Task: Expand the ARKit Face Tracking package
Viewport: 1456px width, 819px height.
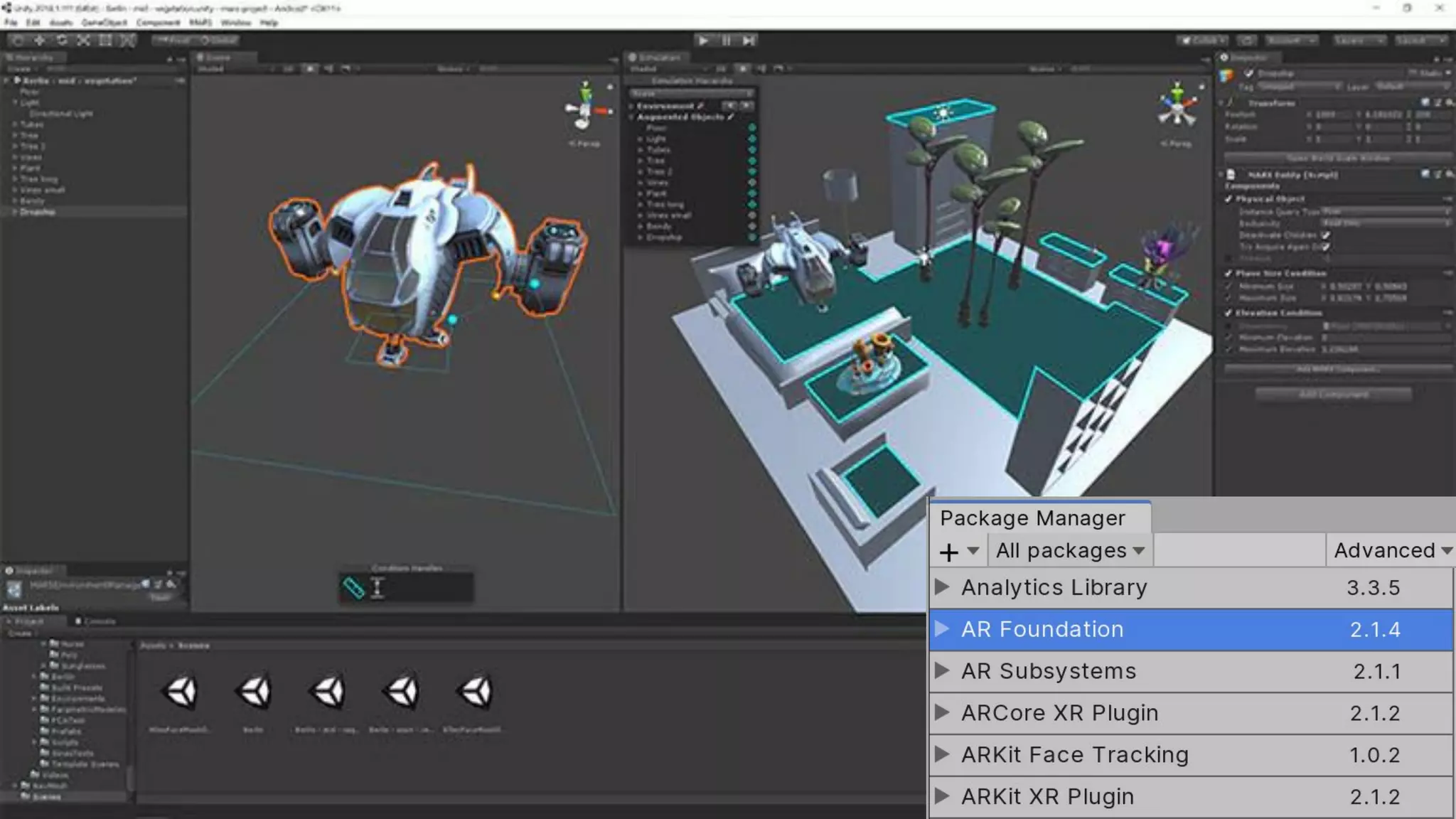Action: pos(942,754)
